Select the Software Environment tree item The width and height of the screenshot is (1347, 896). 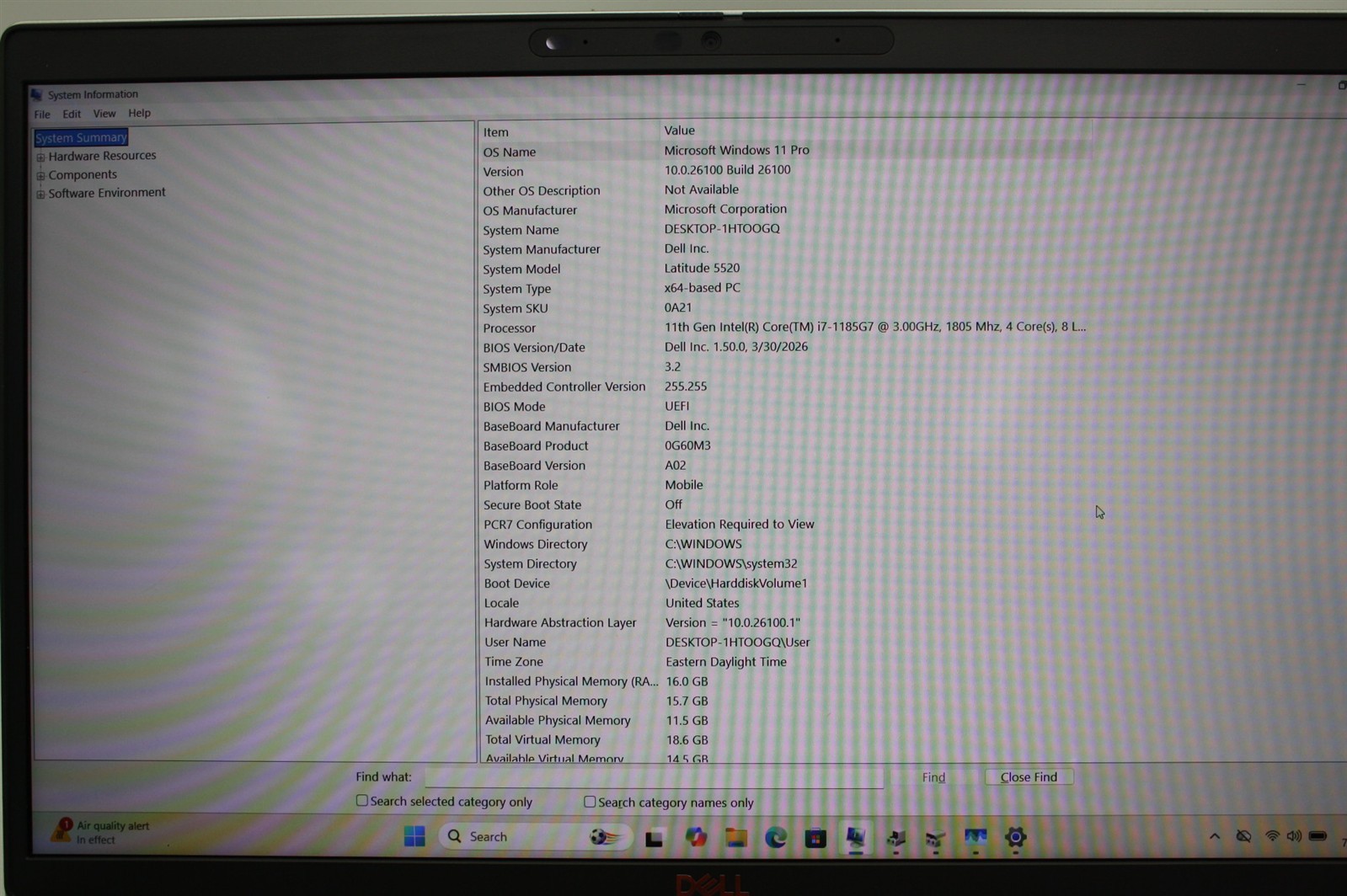click(x=107, y=193)
